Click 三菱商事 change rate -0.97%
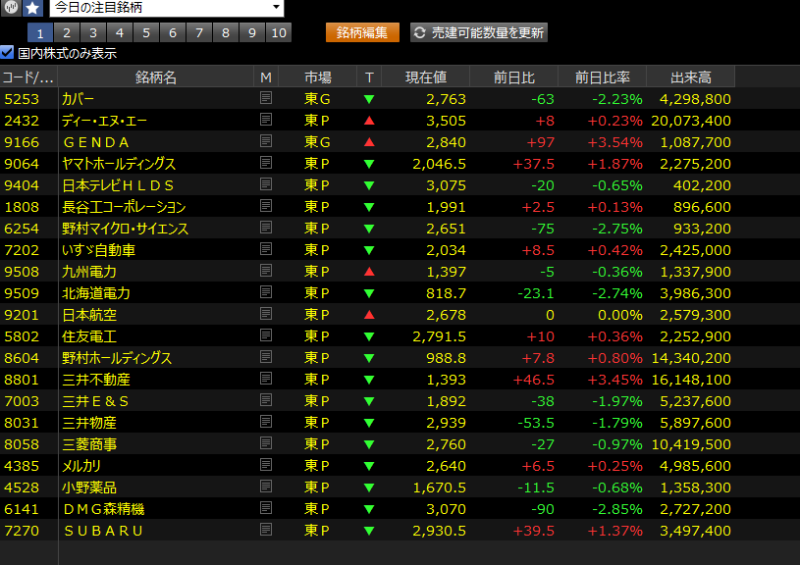This screenshot has height=565, width=800. click(617, 445)
